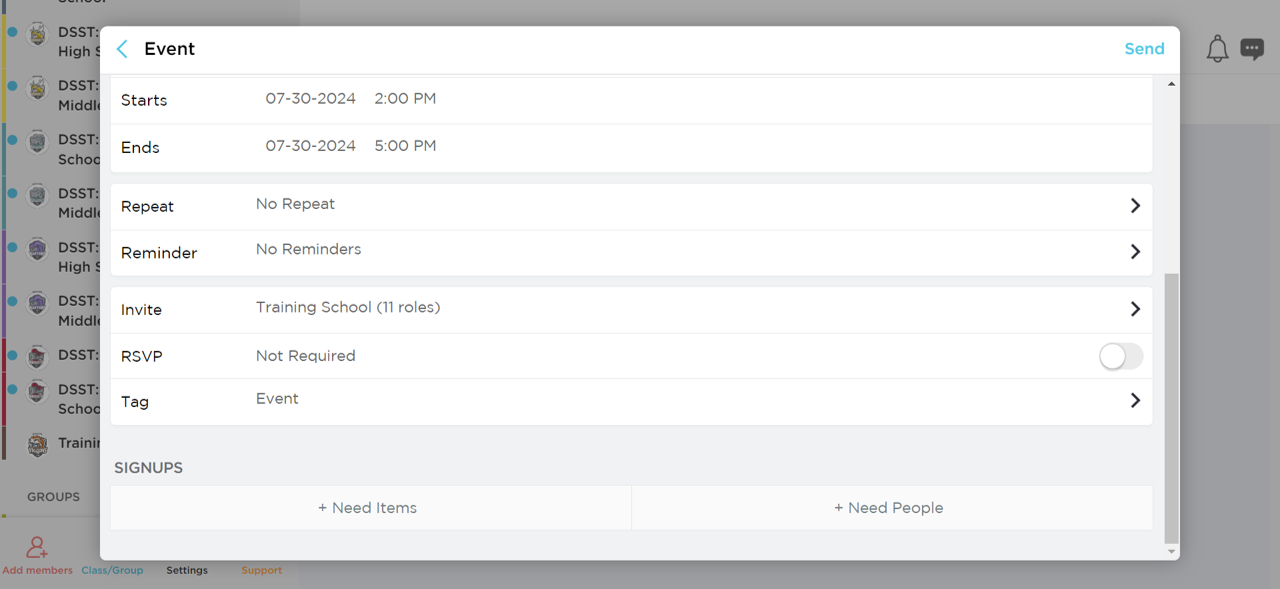Toggle the RSVP switch on

pos(1120,356)
